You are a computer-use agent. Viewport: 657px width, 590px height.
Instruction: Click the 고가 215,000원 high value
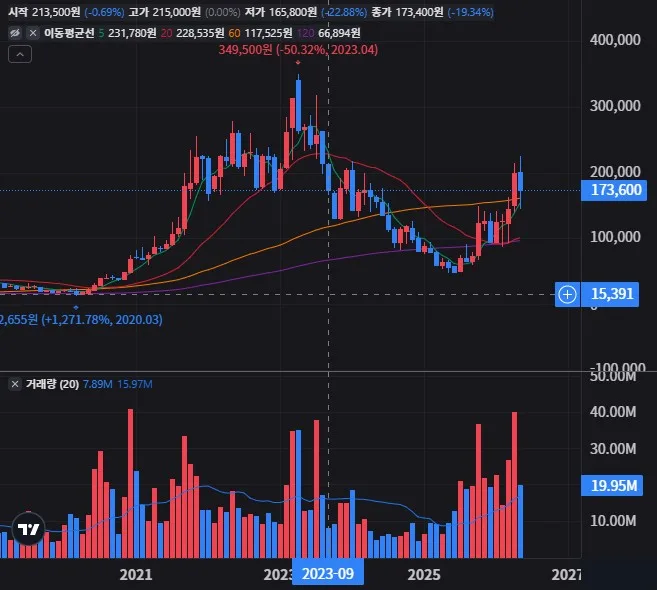coord(165,12)
